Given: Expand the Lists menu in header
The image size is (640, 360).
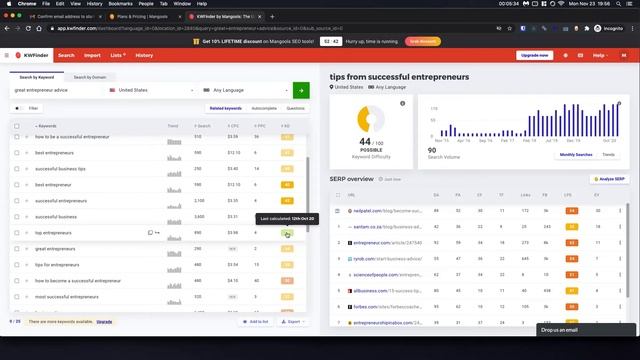Looking at the screenshot, I should [118, 55].
